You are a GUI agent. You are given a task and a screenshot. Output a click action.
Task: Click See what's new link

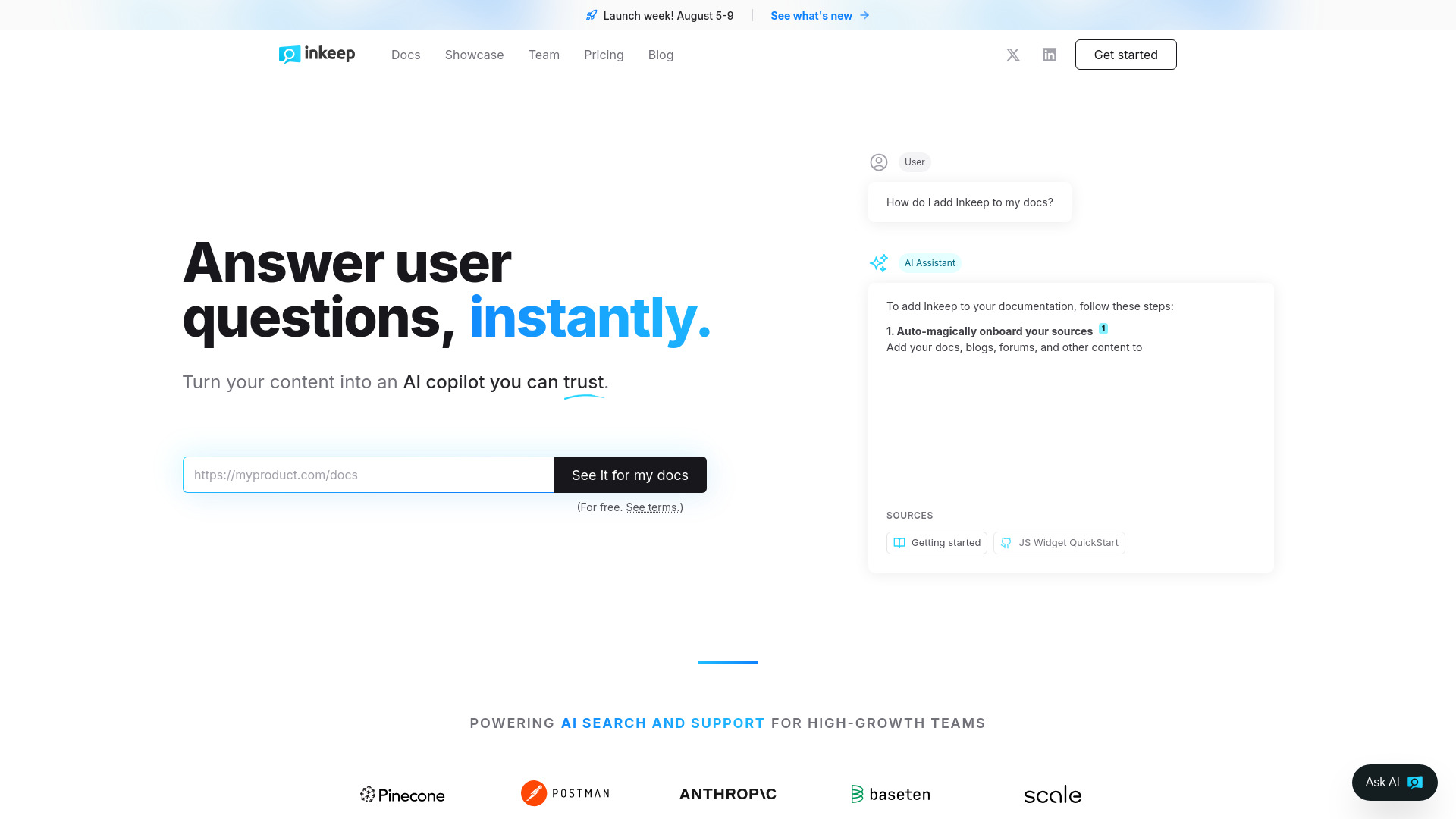pos(820,15)
